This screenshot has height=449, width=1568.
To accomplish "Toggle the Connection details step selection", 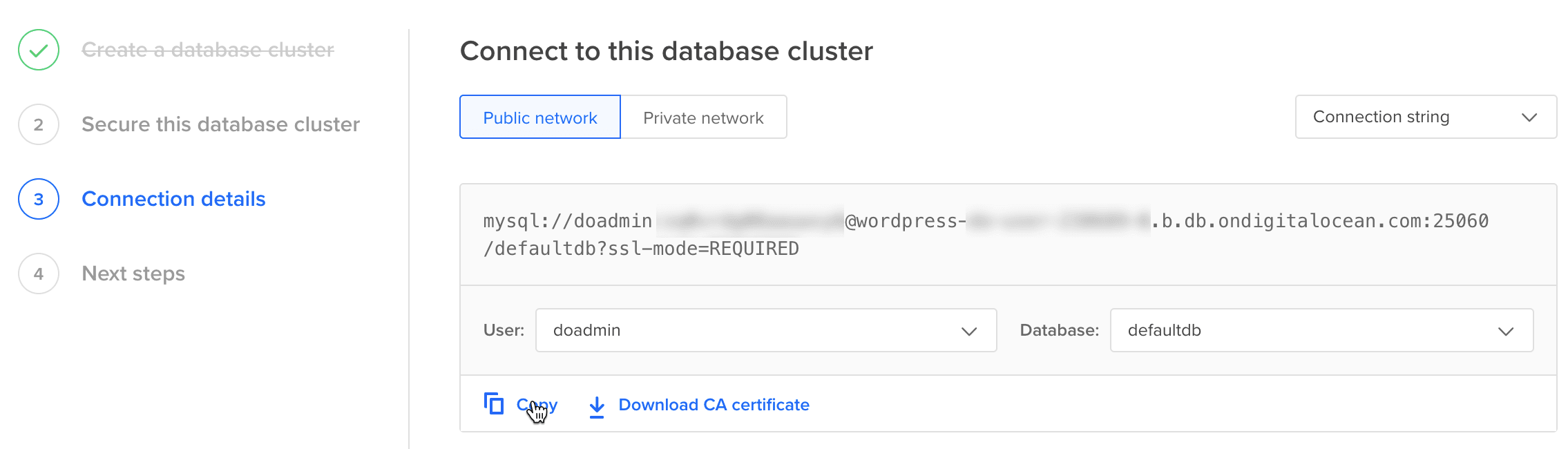I will (x=173, y=199).
